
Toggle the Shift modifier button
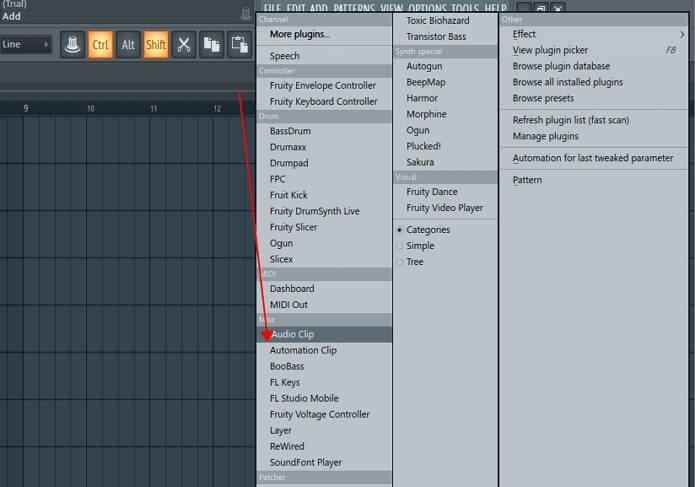[156, 44]
